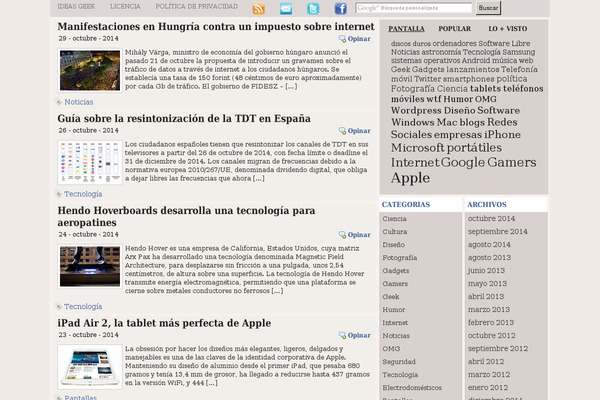This screenshot has width=600, height=400.
Task: Select the portátiles tag in cloud
Action: [474, 148]
